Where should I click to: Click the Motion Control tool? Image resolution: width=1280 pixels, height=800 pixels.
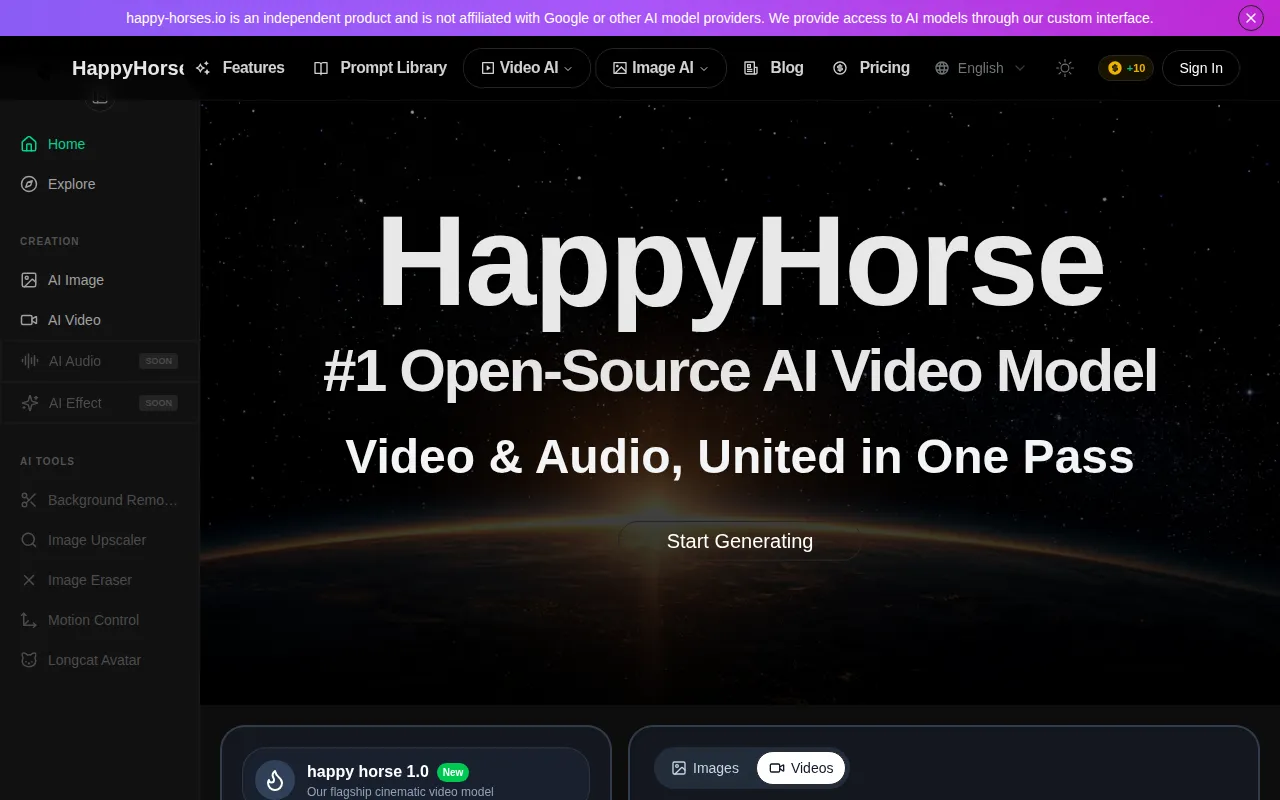93,620
